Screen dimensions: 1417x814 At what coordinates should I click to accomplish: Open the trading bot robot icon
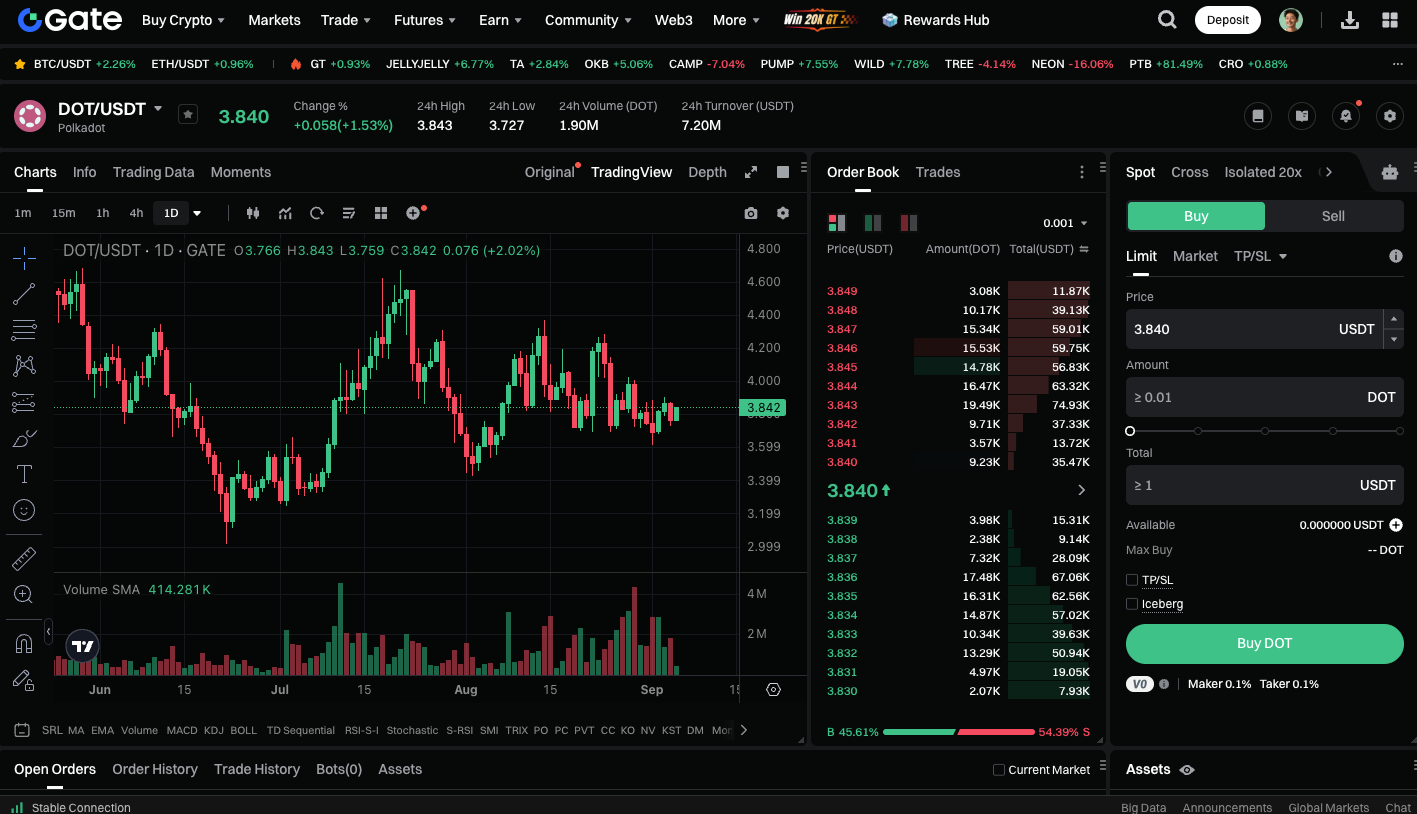(1389, 172)
